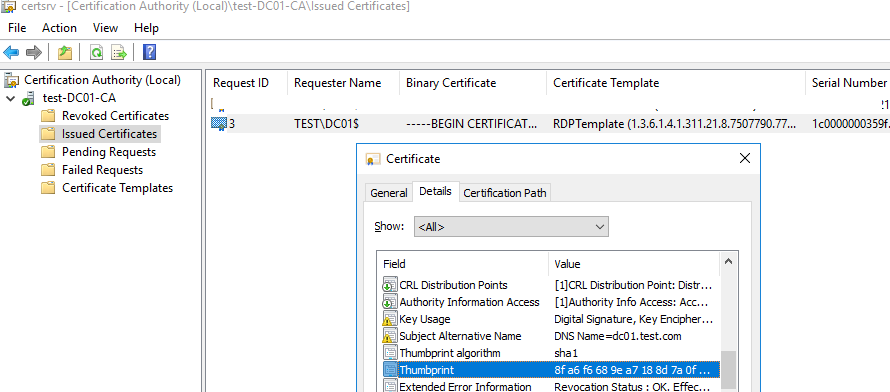Click the fields list scrollbar thumb
Screen dimensions: 890x392
[729, 371]
